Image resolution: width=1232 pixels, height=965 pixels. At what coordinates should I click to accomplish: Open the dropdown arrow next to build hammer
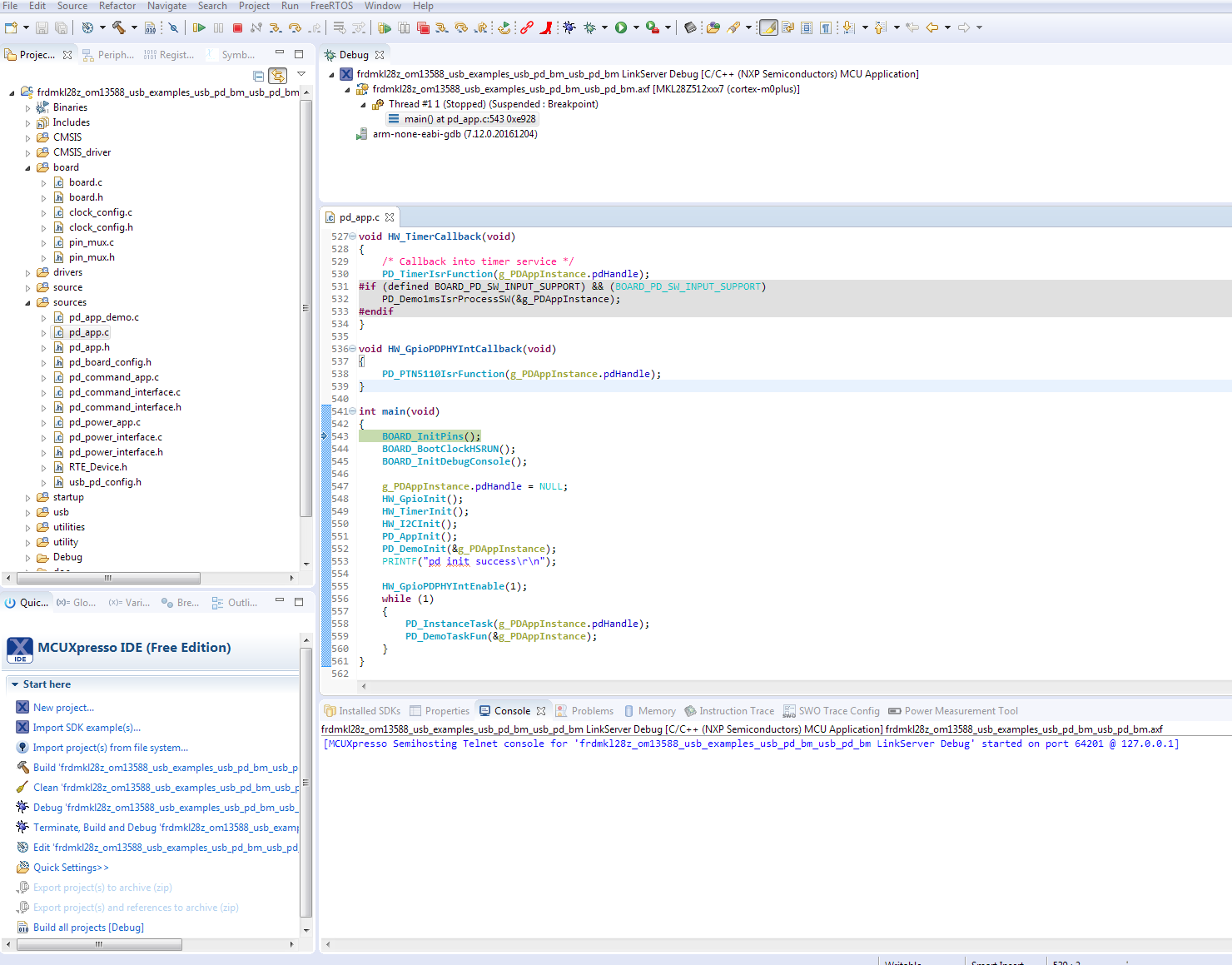pos(134,27)
